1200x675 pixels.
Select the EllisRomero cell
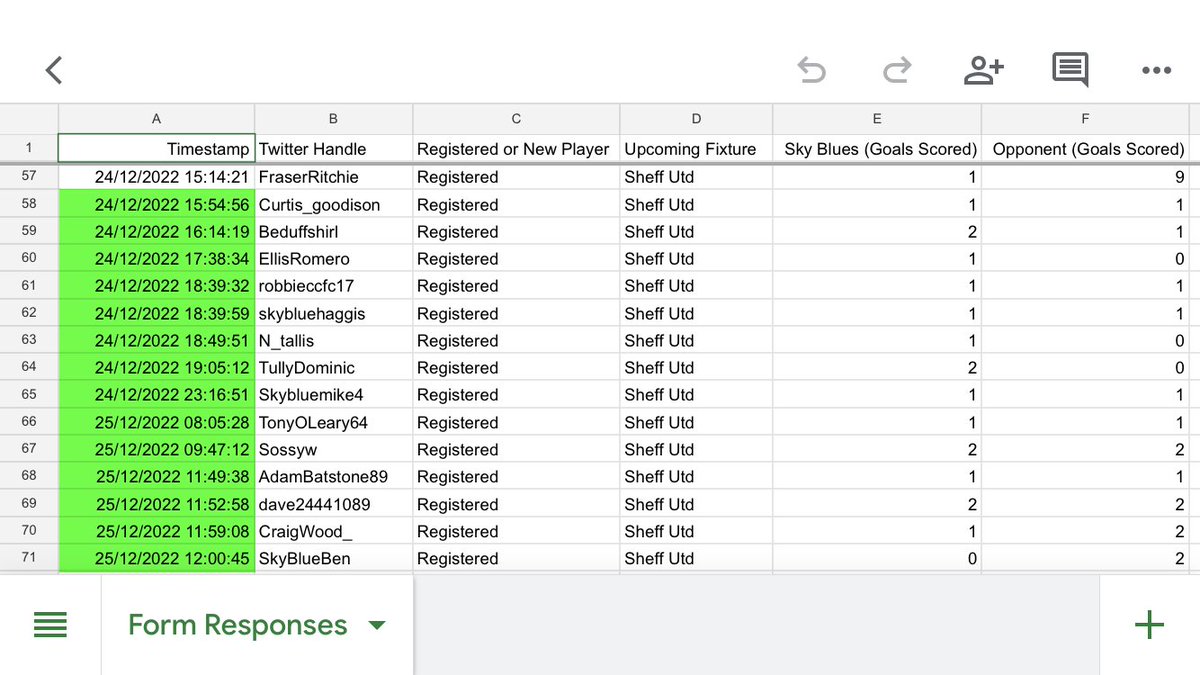point(333,259)
